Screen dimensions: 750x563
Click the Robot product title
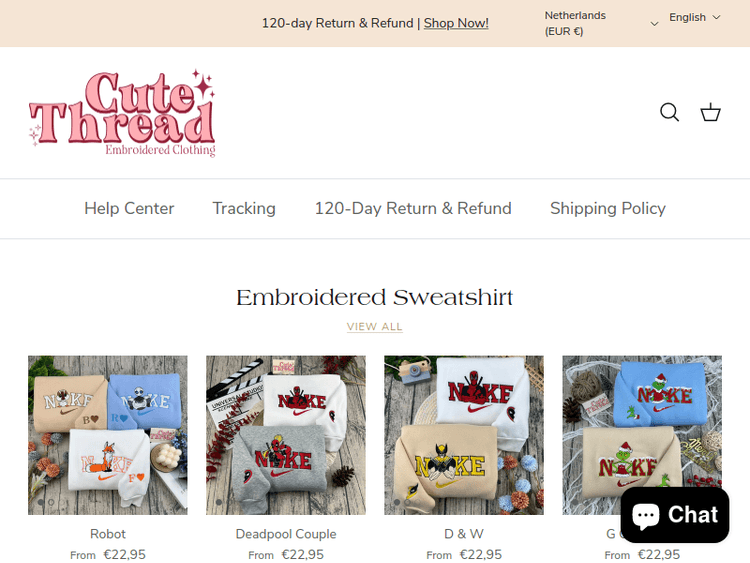(108, 534)
